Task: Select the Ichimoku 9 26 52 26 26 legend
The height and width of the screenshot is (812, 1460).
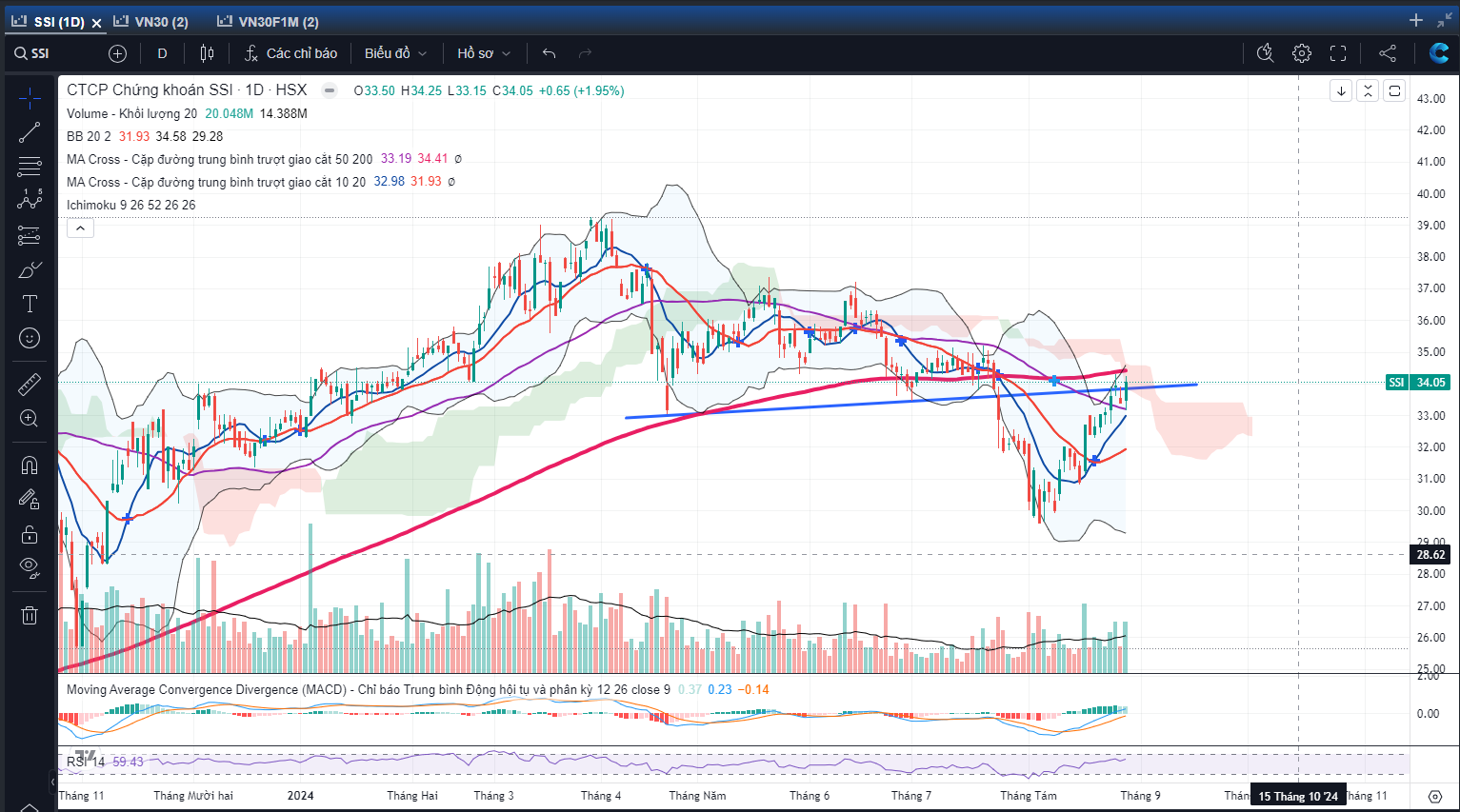Action: [x=131, y=205]
